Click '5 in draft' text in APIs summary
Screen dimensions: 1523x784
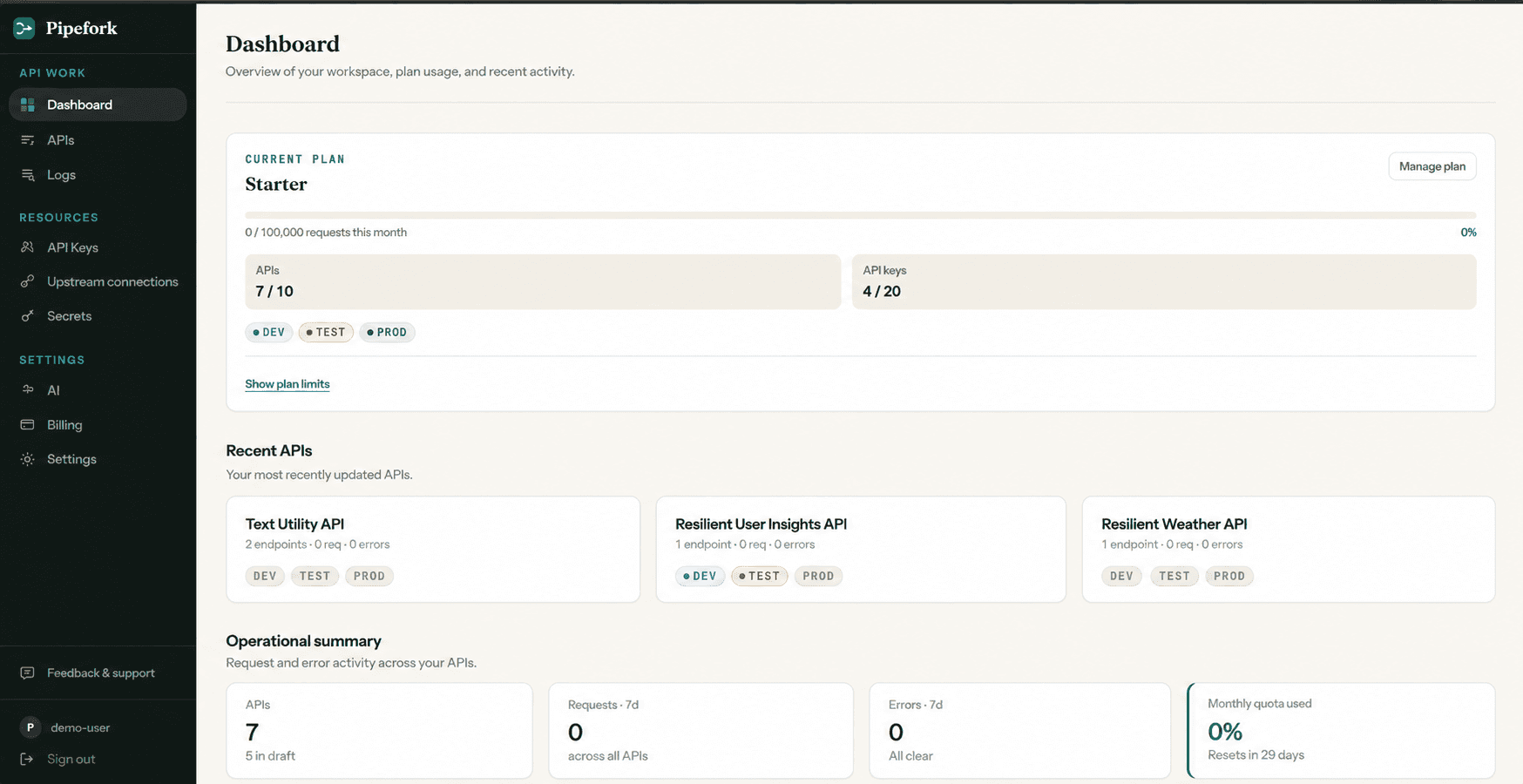click(270, 756)
